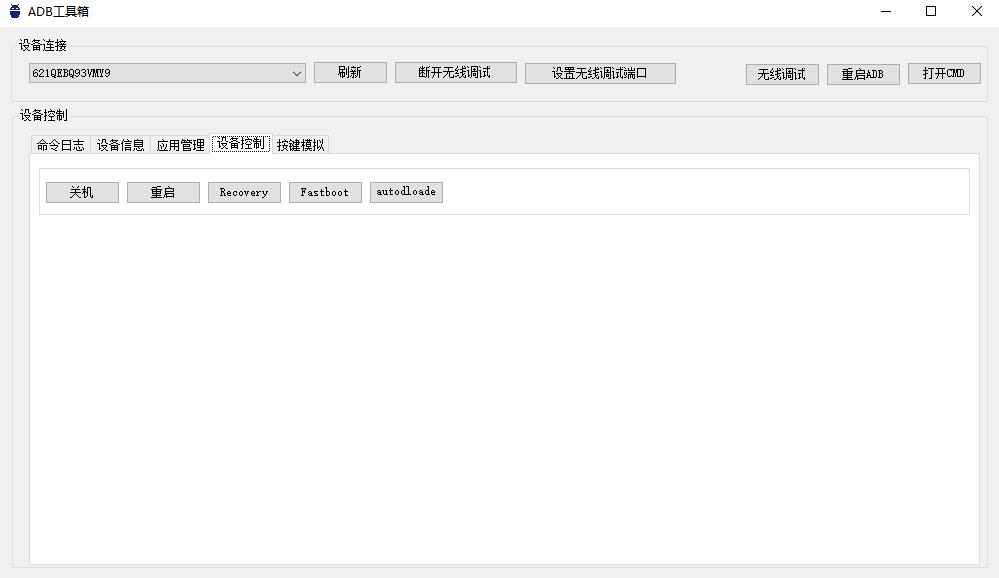Click the Android robot icon in the title bar
Screen dimensions: 999x578
pos(13,11)
